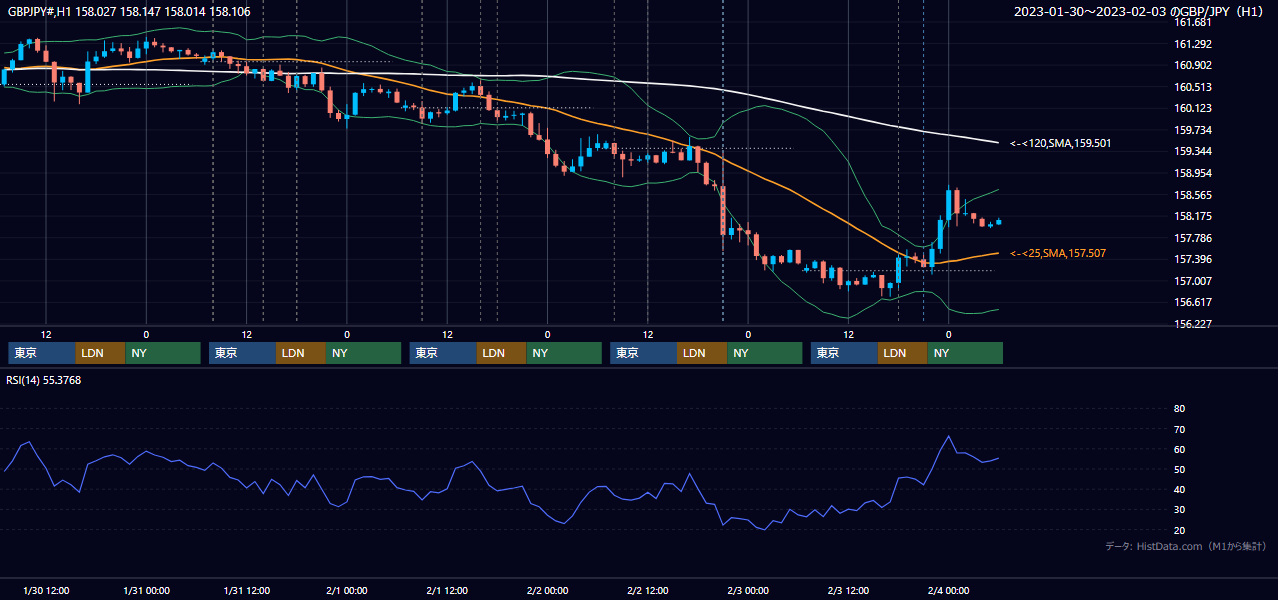This screenshot has height=600, width=1278.
Task: Click the RSI level 80 label
Action: (x=1179, y=409)
